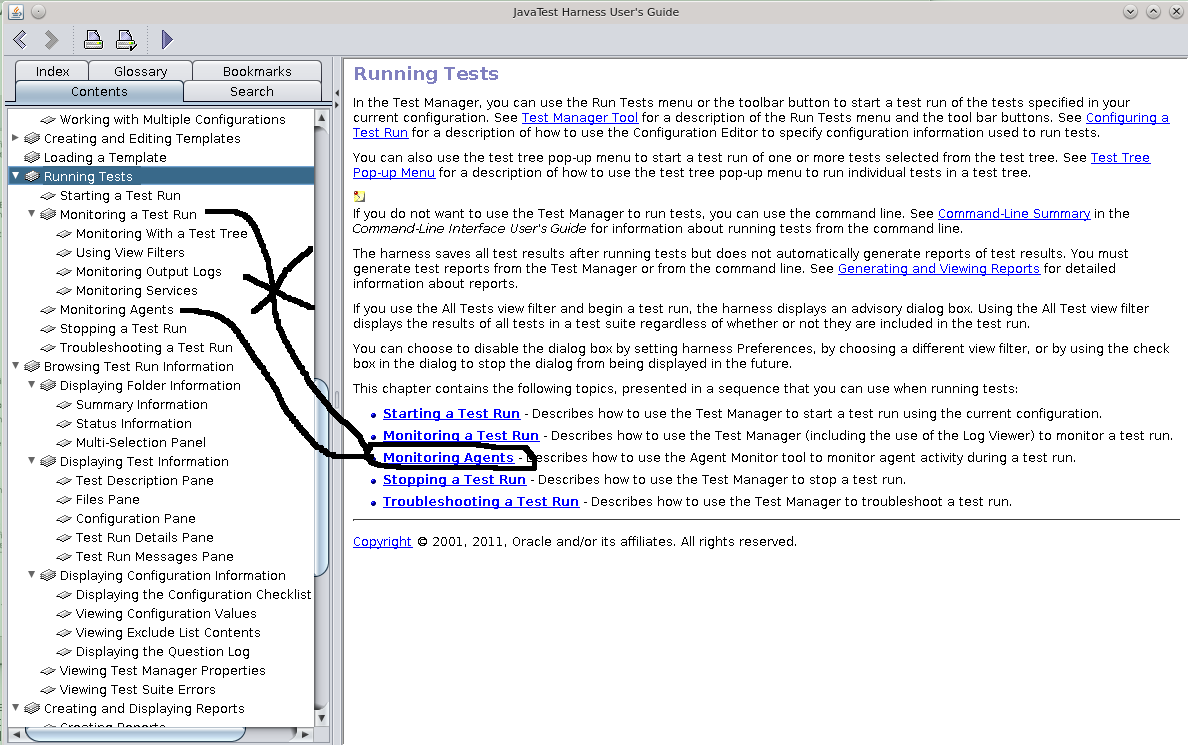1188x745 pixels.
Task: Click the note icon in the content pane
Action: [359, 196]
